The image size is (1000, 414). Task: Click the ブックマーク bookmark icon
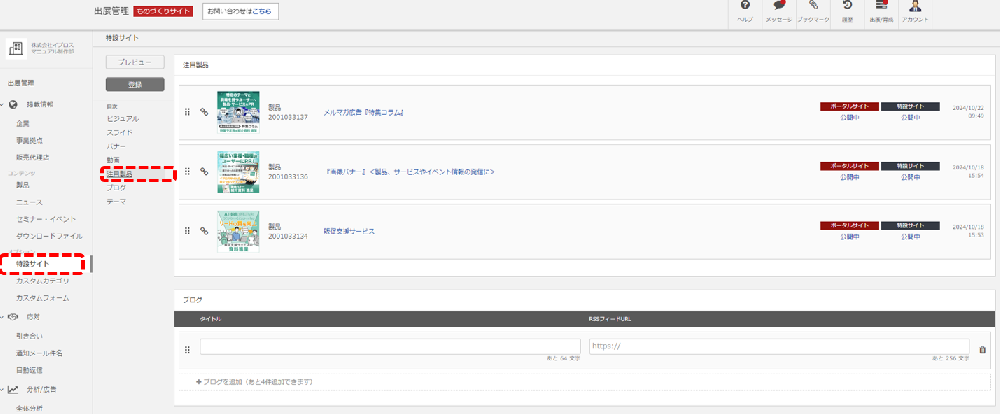tap(813, 8)
